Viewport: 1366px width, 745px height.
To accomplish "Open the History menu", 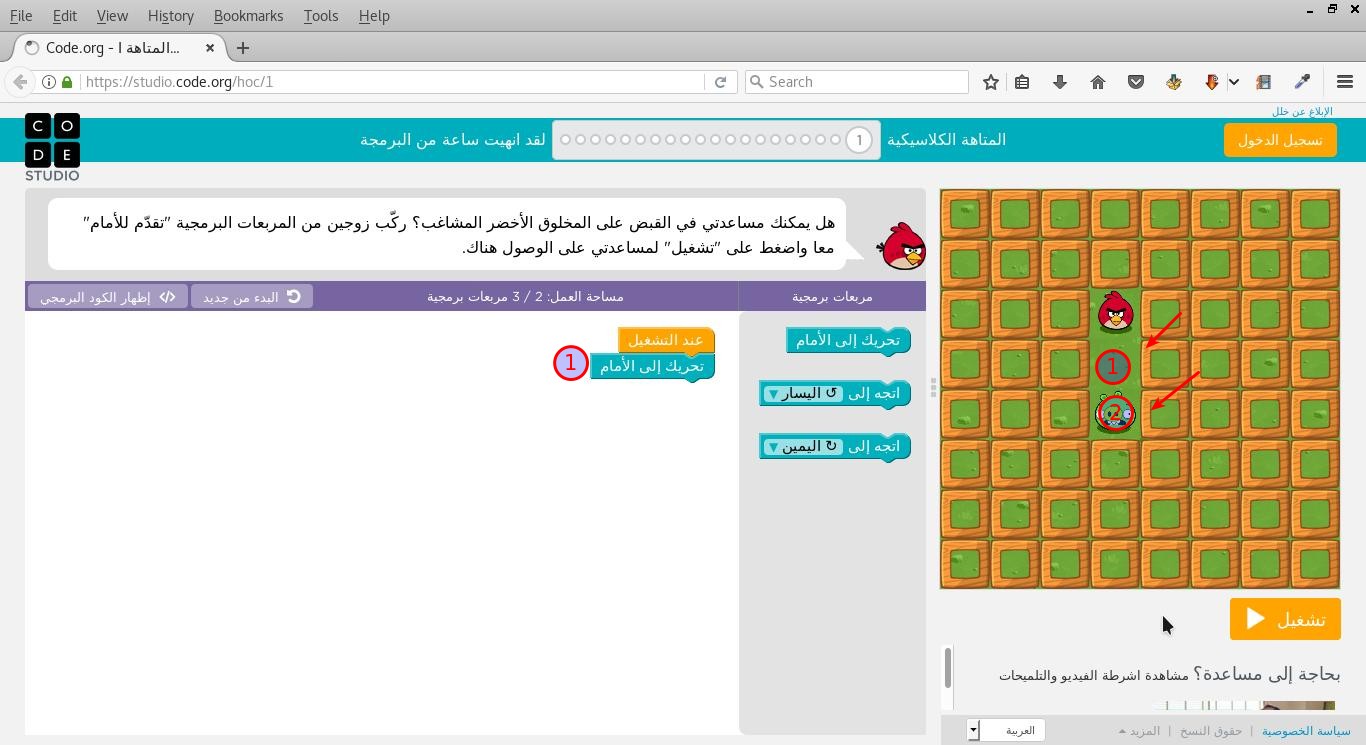I will (170, 16).
